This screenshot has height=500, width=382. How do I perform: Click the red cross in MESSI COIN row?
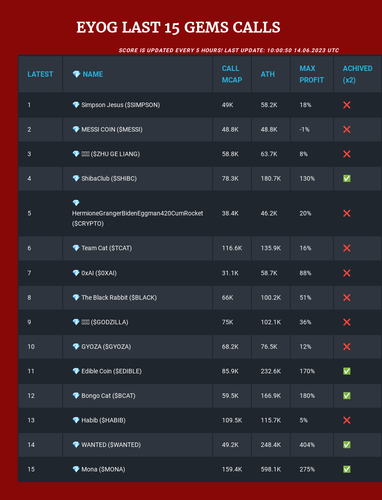347,129
